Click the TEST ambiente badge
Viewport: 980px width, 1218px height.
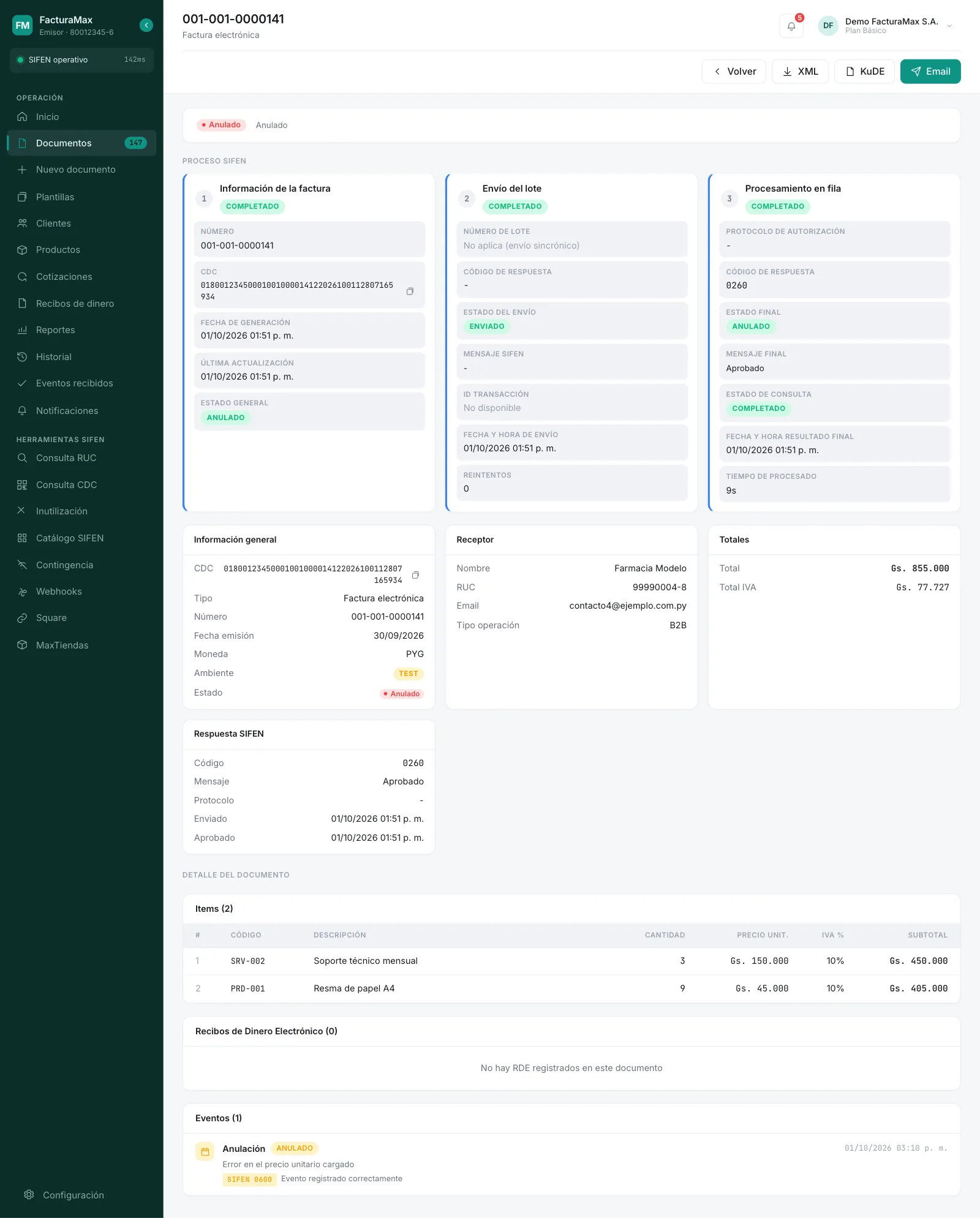pos(409,674)
